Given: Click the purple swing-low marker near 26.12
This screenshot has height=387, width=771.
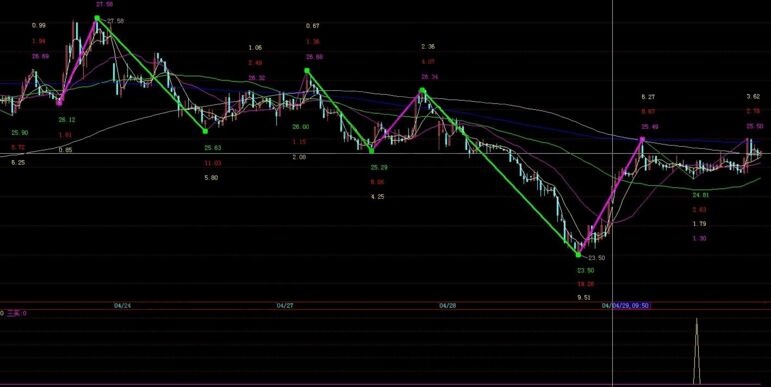Looking at the screenshot, I should click(59, 103).
